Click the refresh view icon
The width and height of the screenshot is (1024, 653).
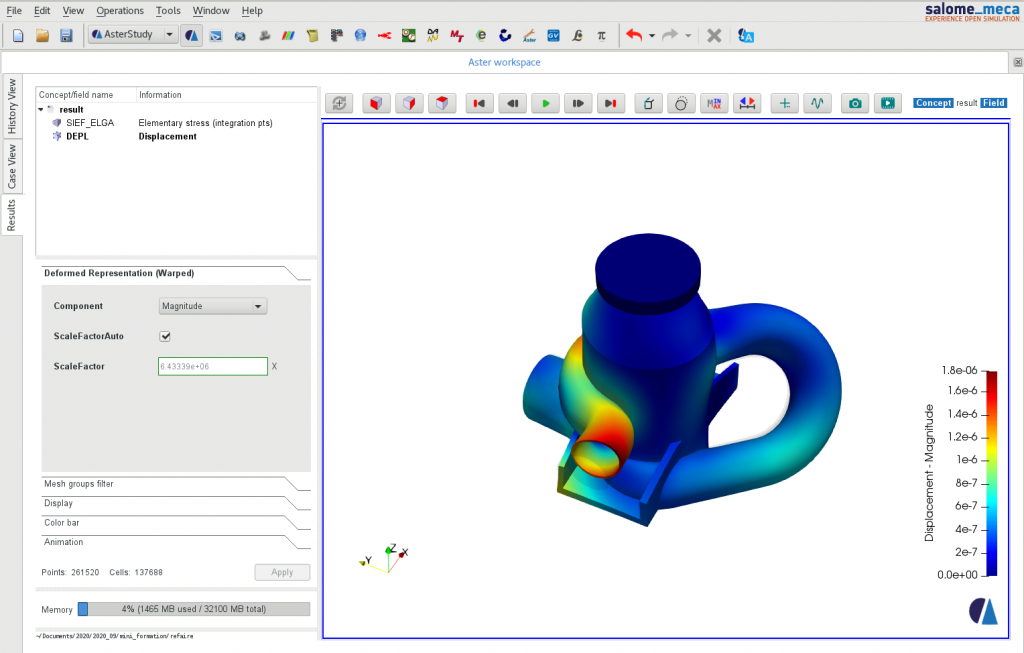coord(340,103)
